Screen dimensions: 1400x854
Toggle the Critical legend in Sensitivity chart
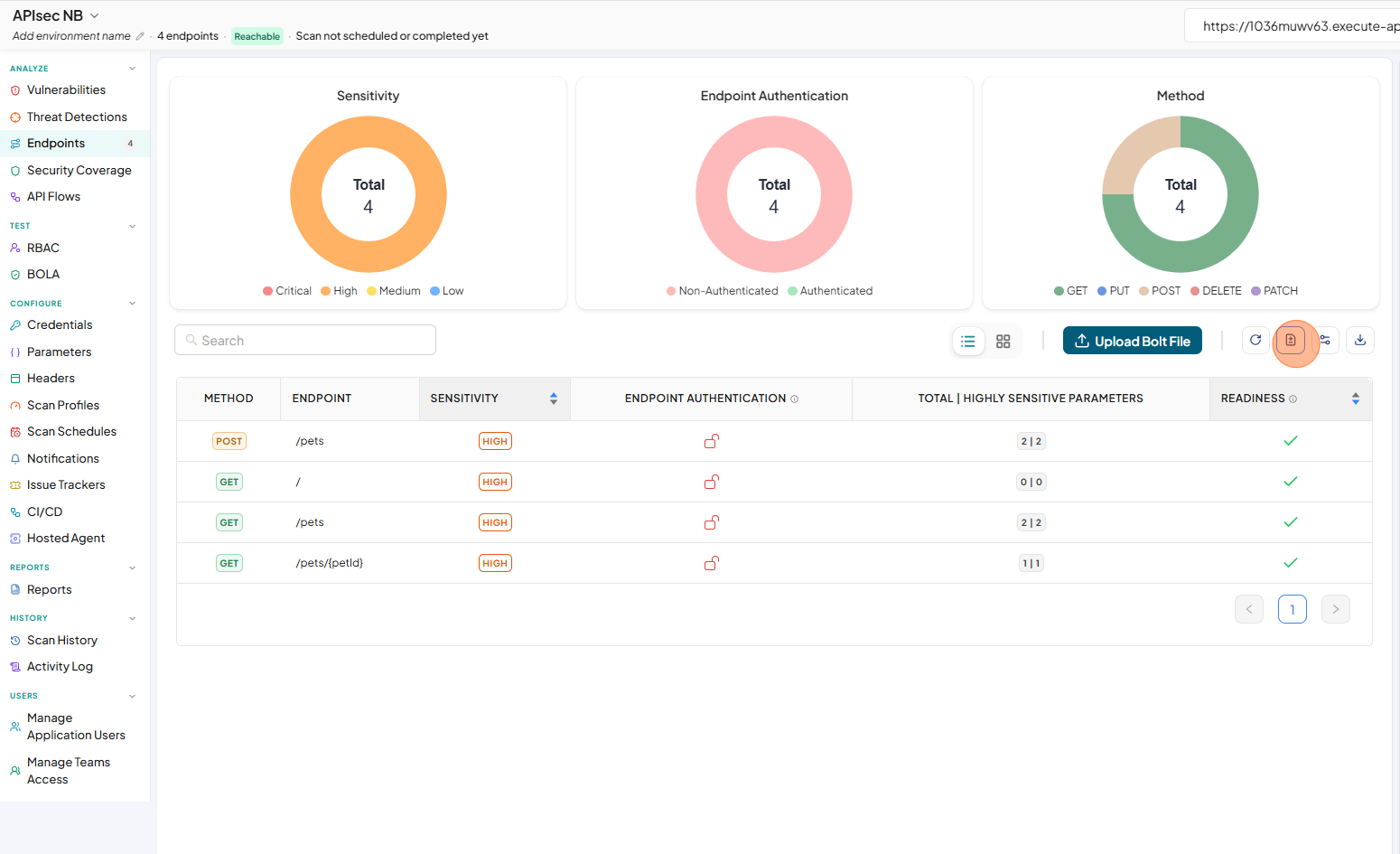coord(287,291)
